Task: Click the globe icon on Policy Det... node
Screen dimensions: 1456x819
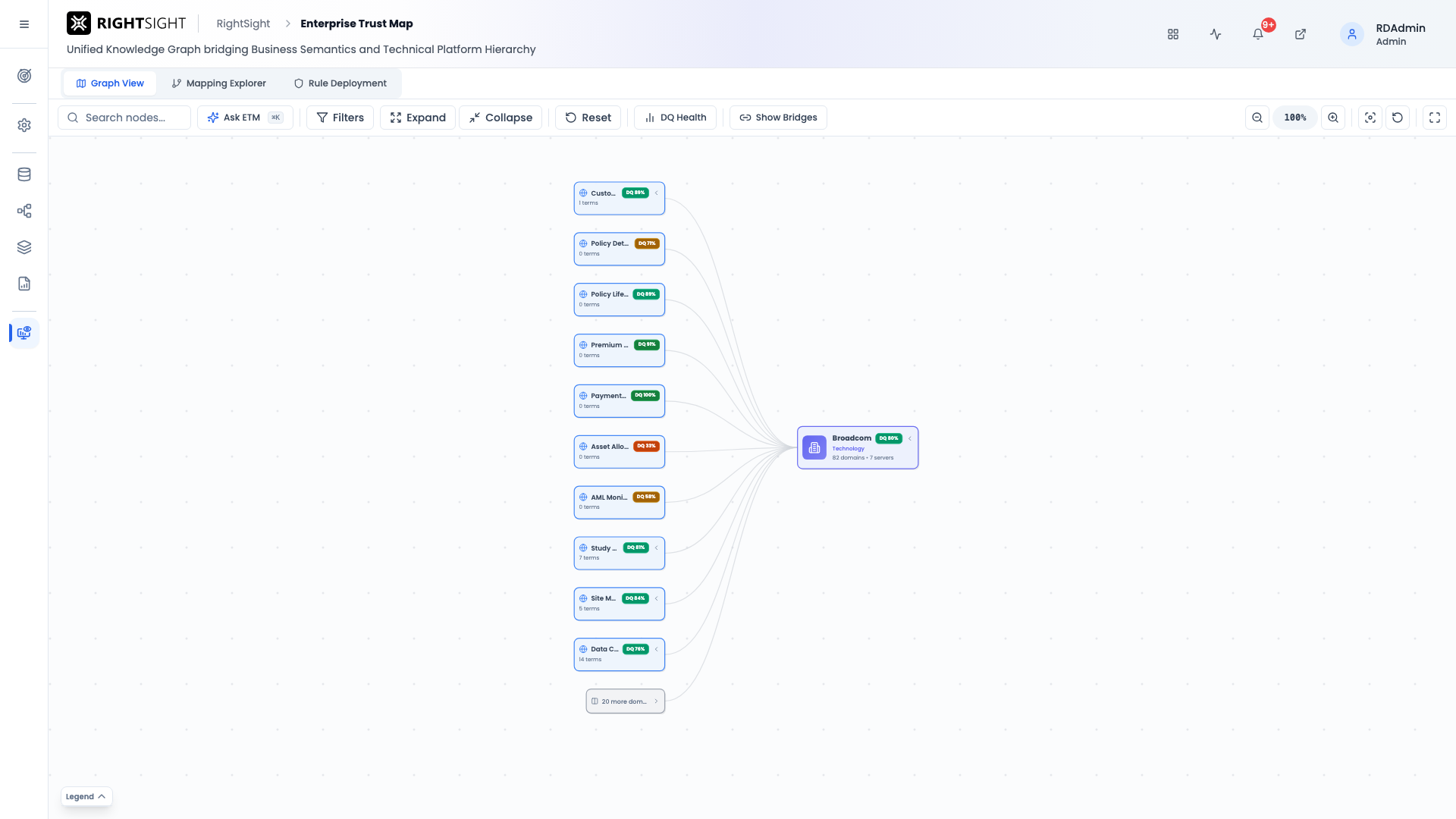Action: tap(583, 243)
